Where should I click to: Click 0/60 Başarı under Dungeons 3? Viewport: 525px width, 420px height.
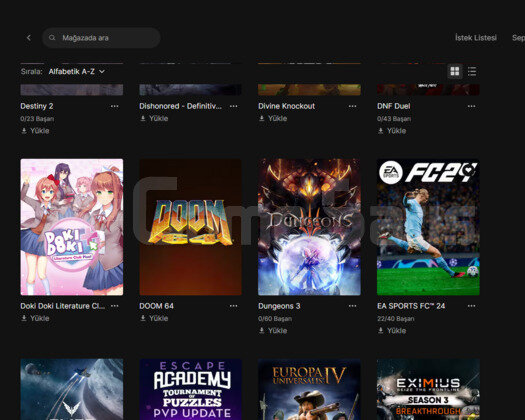click(x=275, y=319)
